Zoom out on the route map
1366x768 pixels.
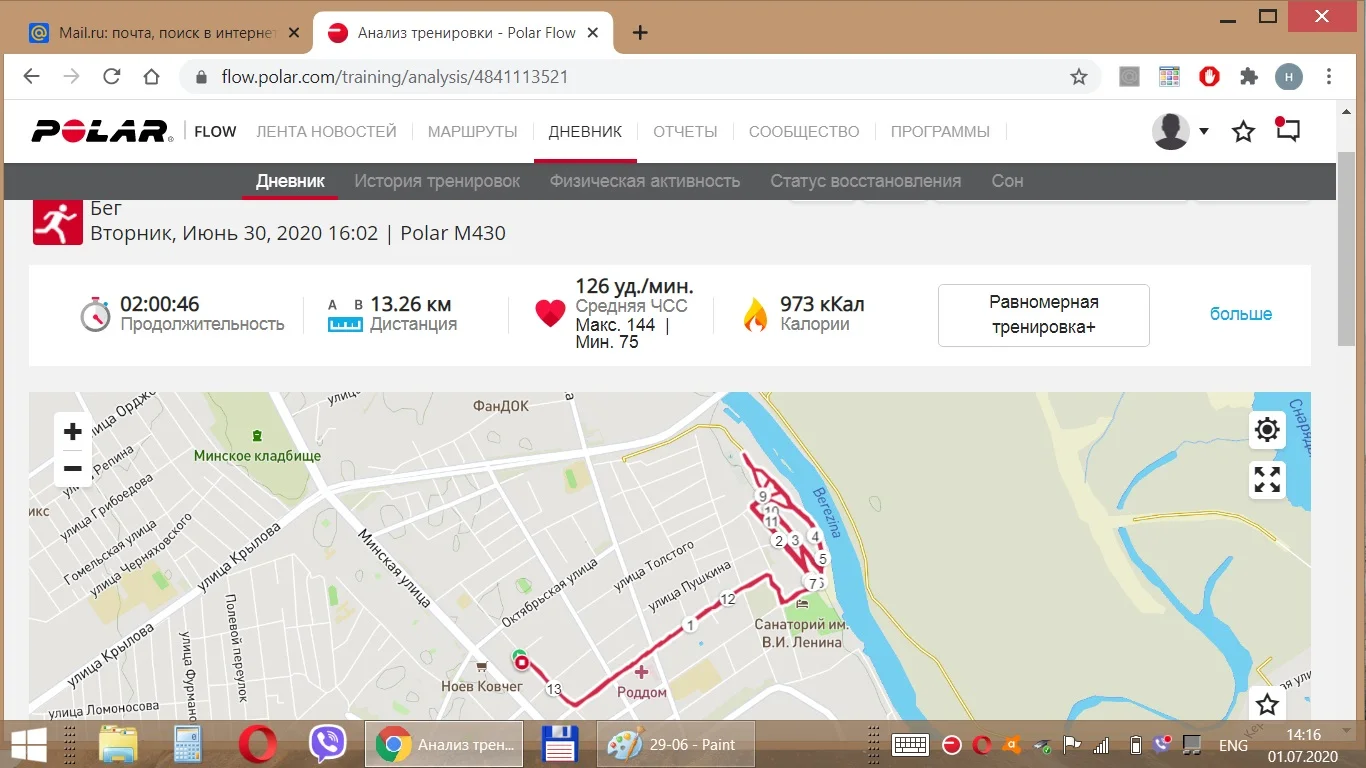coord(72,468)
